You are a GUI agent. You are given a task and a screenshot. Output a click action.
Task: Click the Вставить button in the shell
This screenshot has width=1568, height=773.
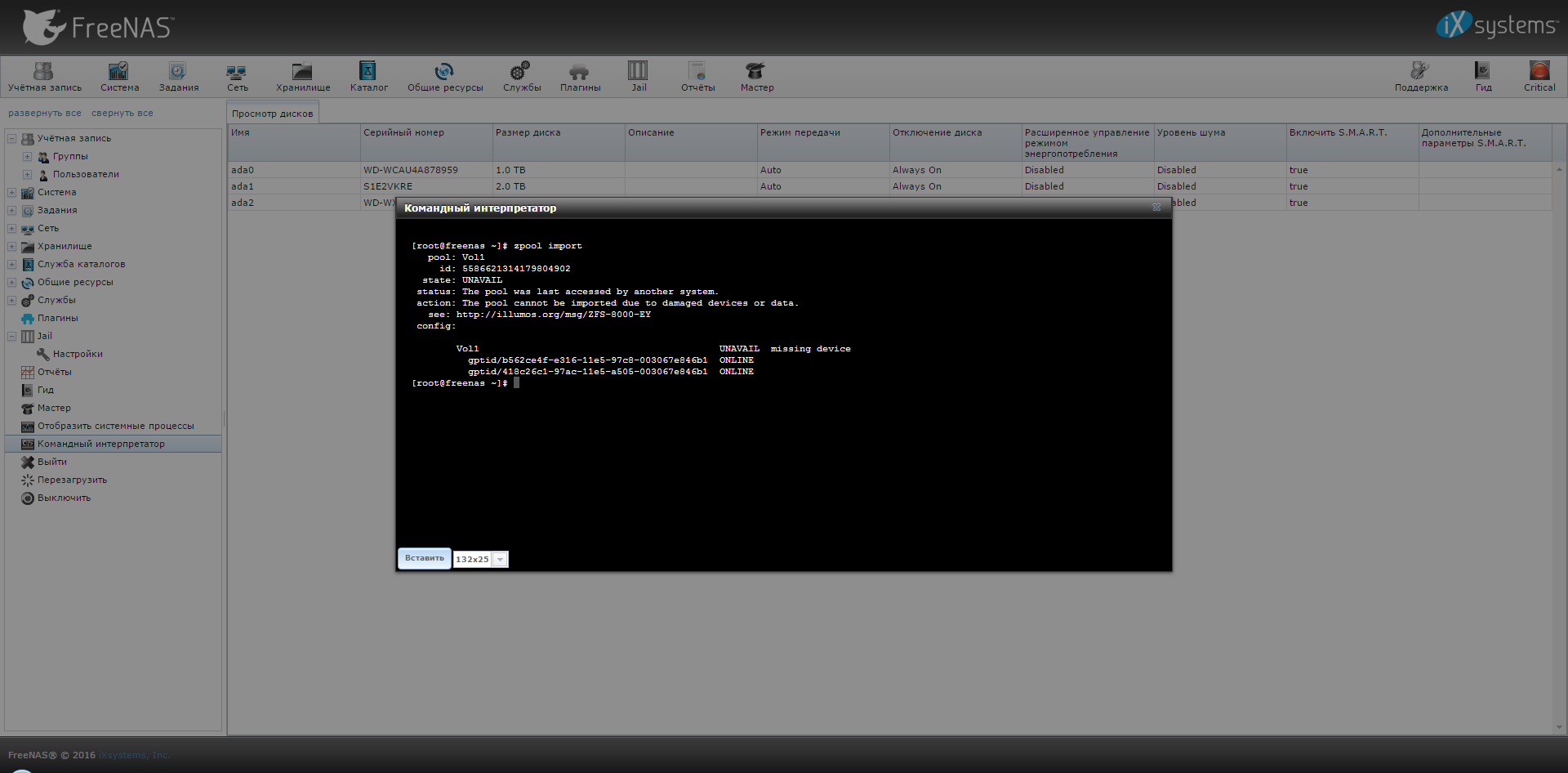424,558
